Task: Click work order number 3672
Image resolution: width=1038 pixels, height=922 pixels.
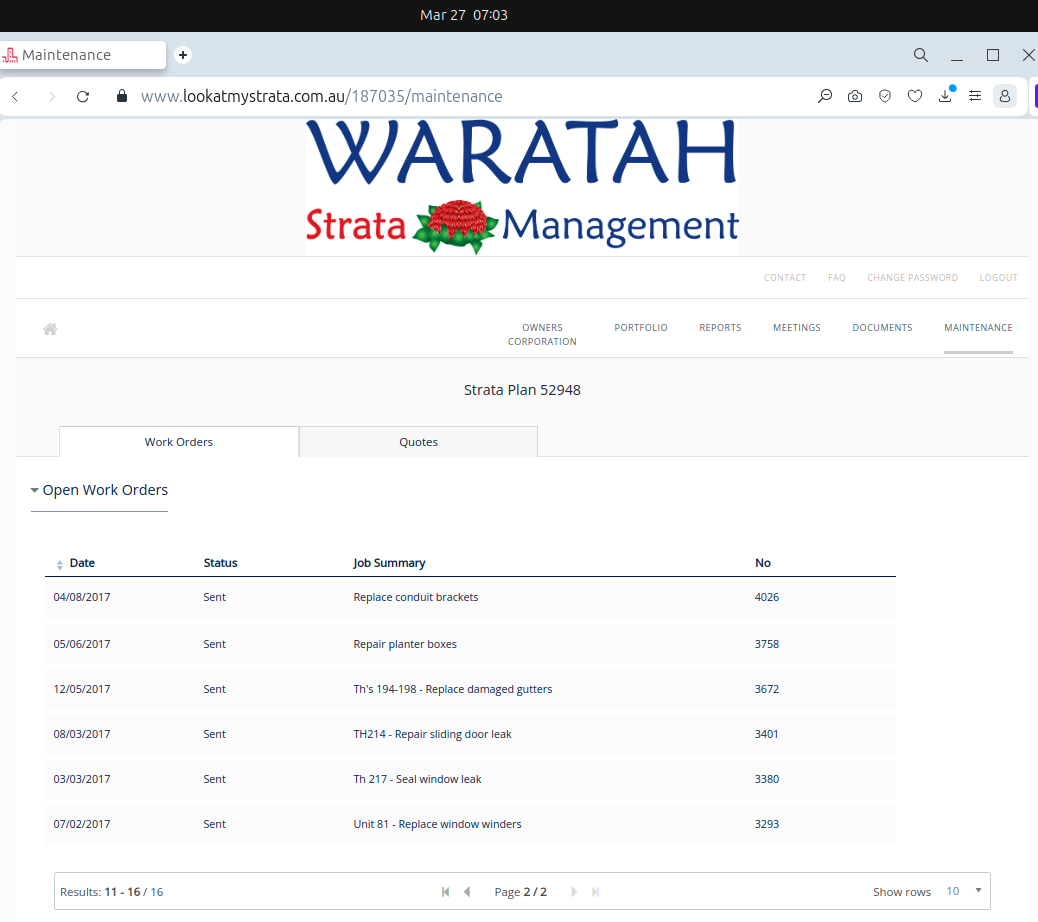Action: click(767, 689)
